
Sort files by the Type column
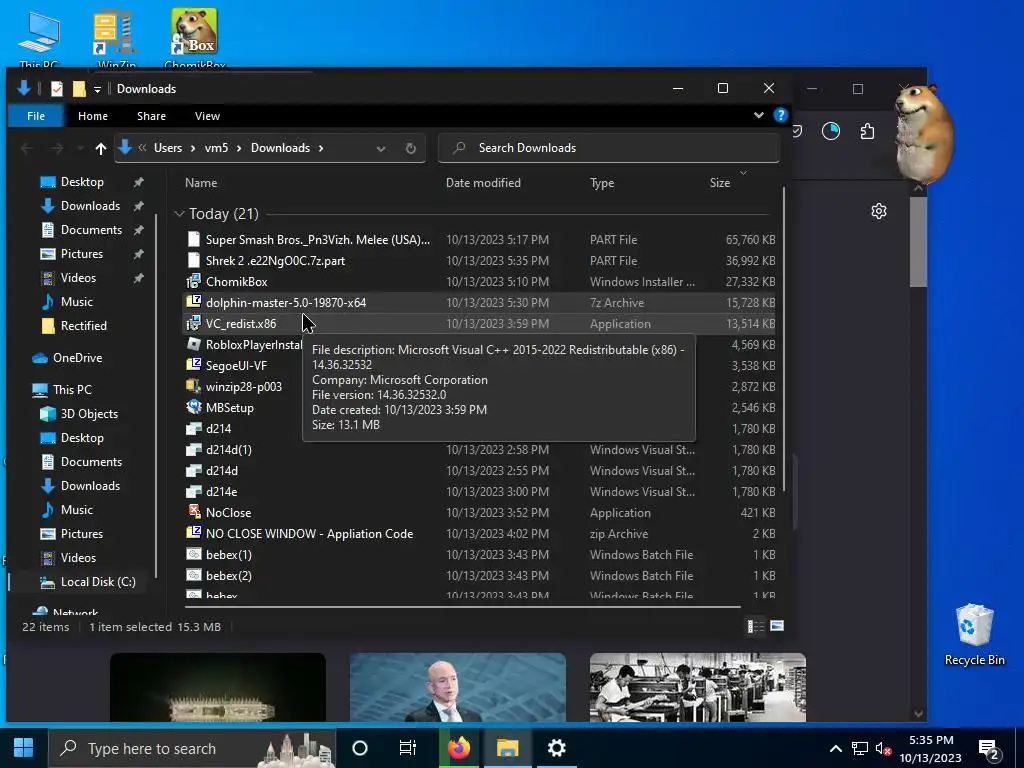click(x=601, y=183)
